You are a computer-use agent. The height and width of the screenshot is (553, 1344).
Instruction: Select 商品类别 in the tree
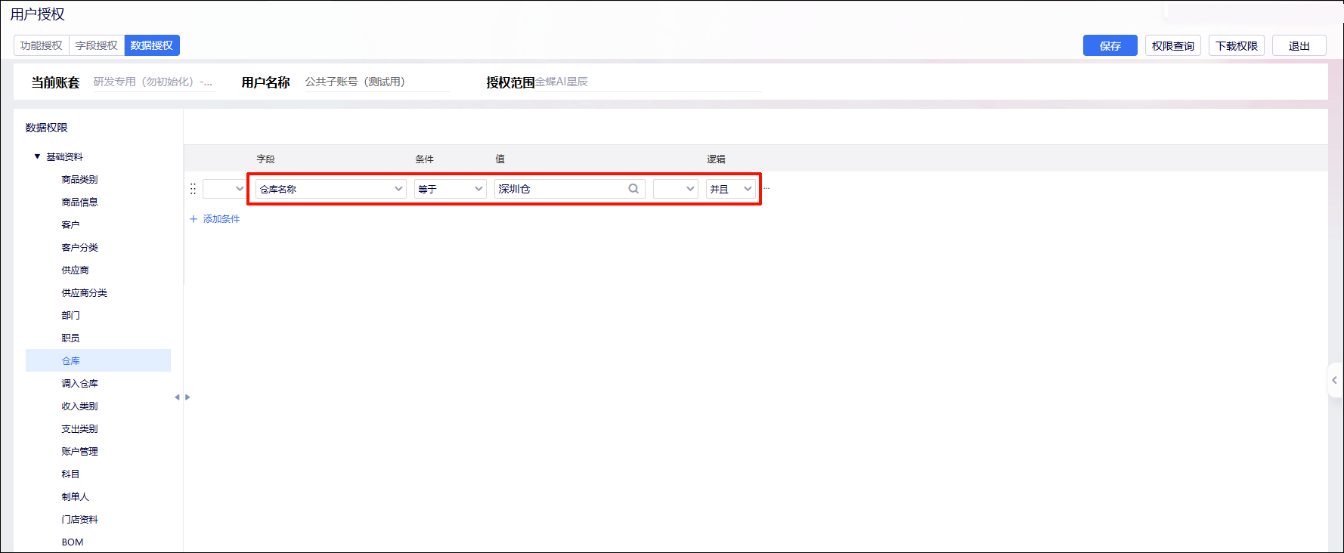[79, 179]
